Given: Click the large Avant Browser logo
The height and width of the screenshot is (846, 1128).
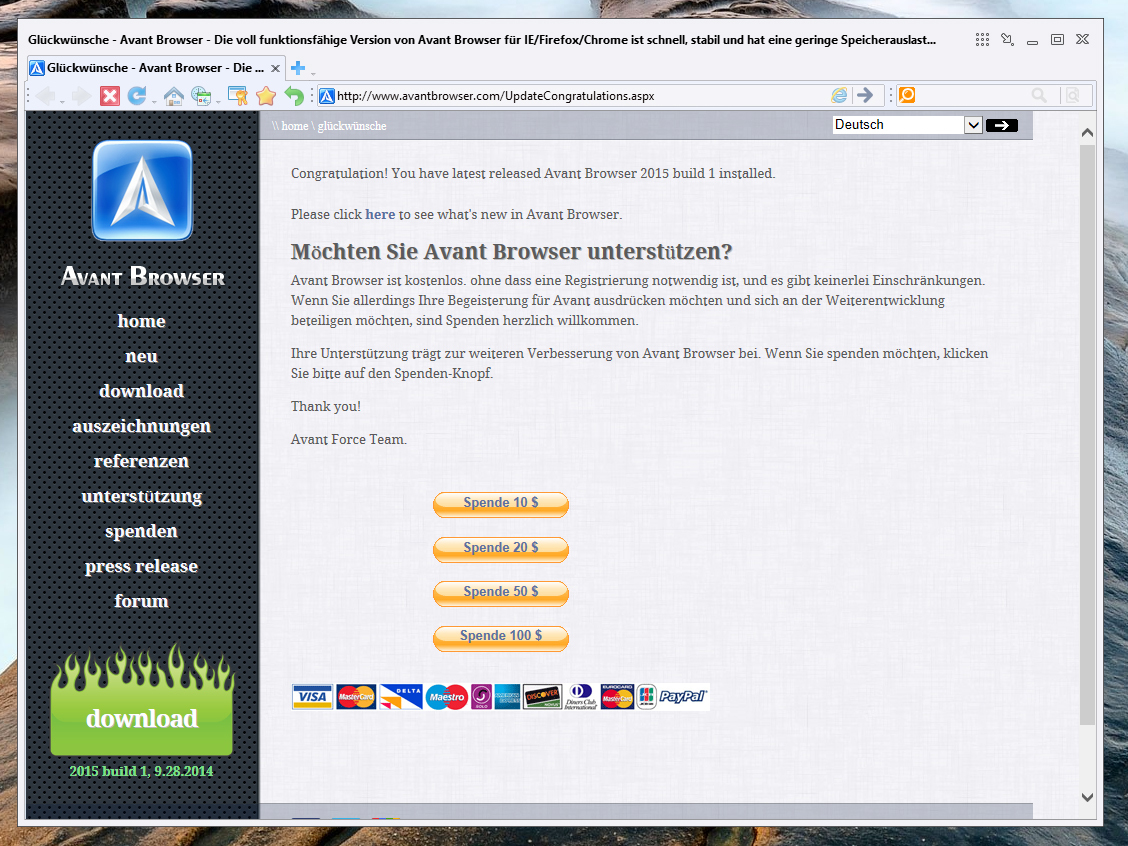Looking at the screenshot, I should [142, 191].
